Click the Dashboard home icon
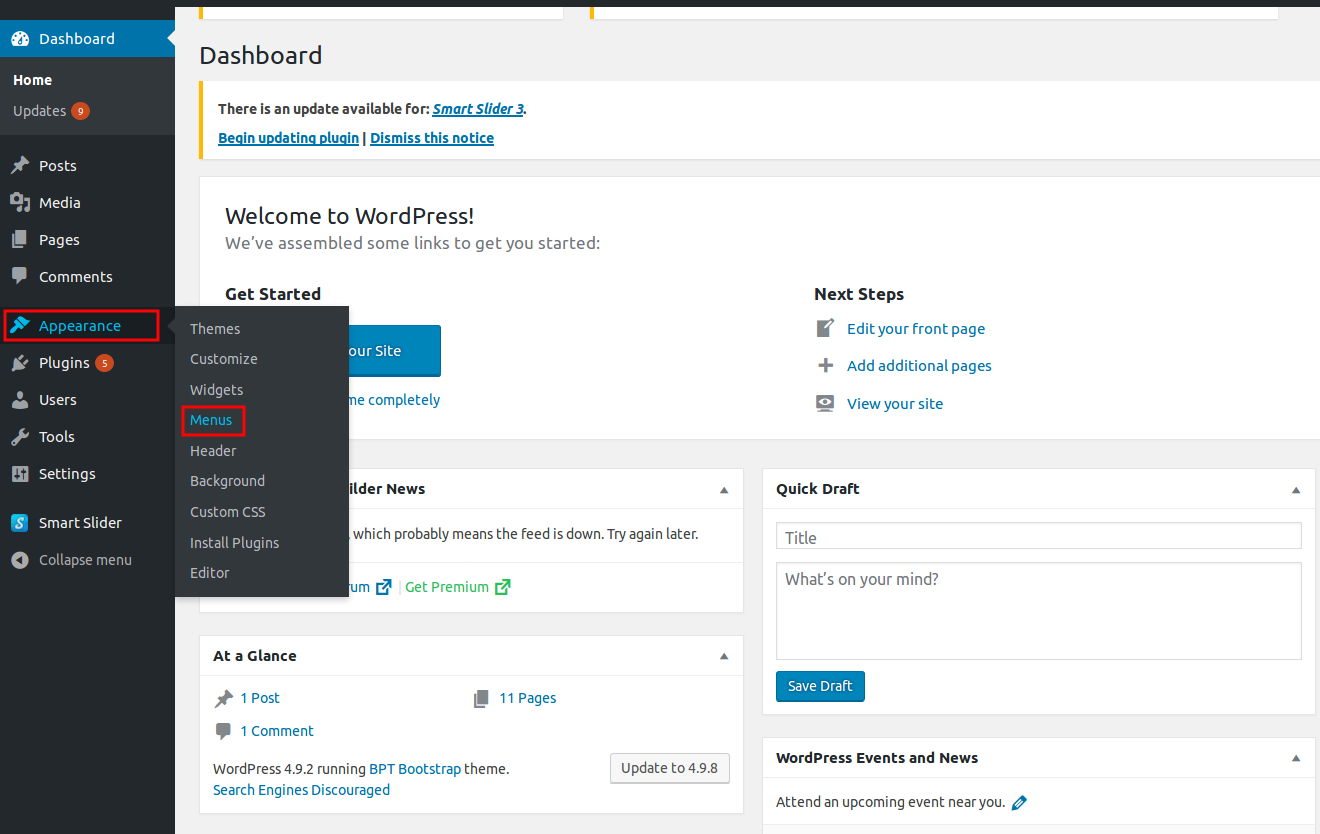 (21, 39)
